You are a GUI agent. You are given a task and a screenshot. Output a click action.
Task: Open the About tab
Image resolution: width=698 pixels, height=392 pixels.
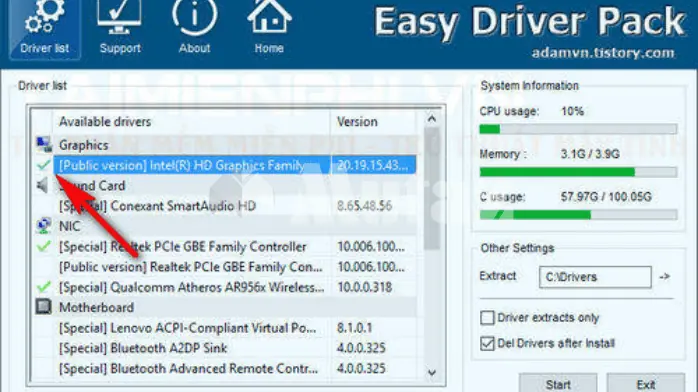(x=195, y=28)
